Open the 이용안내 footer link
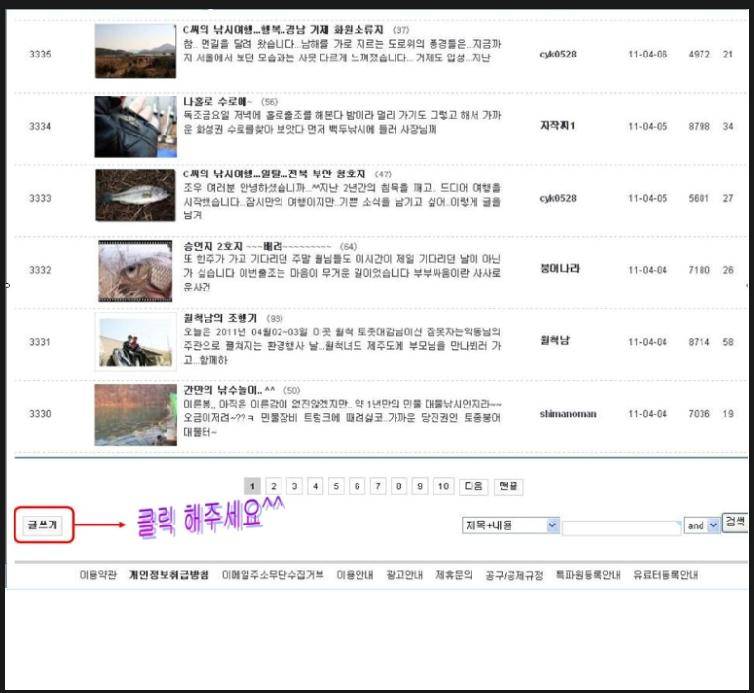This screenshot has height=693, width=754. pyautogui.click(x=355, y=575)
